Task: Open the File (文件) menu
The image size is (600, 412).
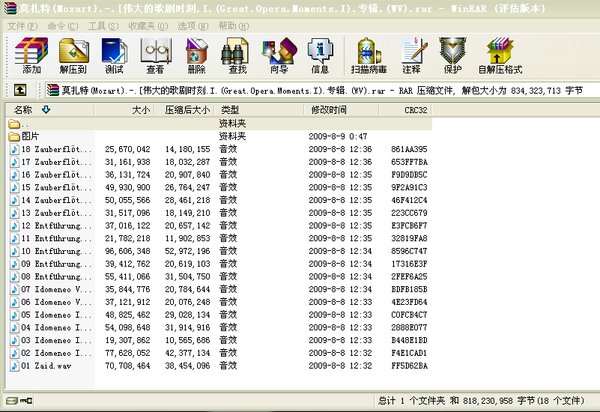Action: pos(22,26)
